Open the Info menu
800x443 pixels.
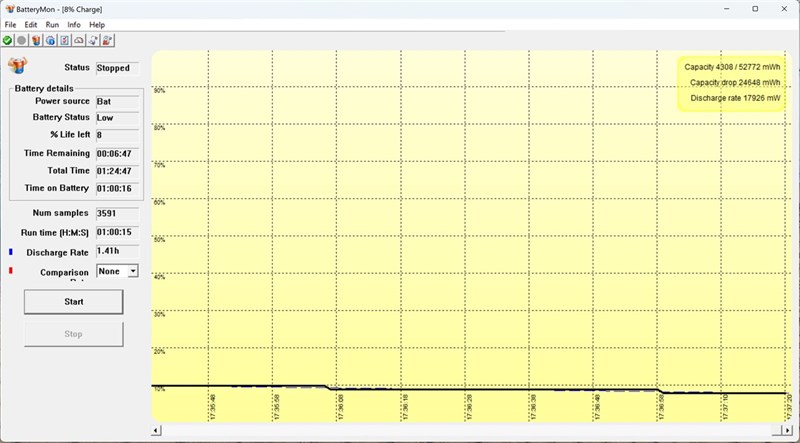[x=74, y=24]
